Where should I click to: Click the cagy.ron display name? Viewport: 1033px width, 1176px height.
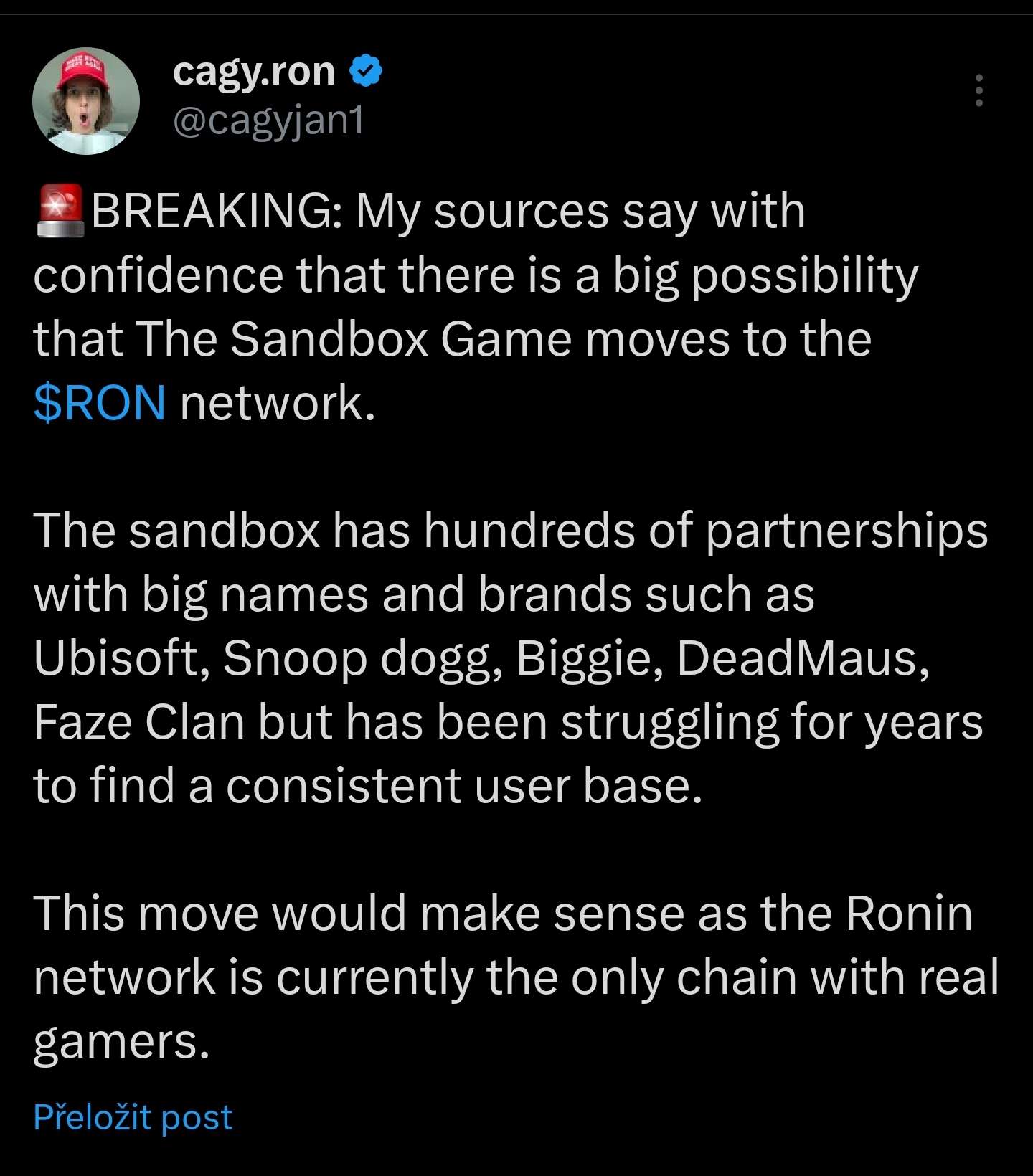point(254,71)
